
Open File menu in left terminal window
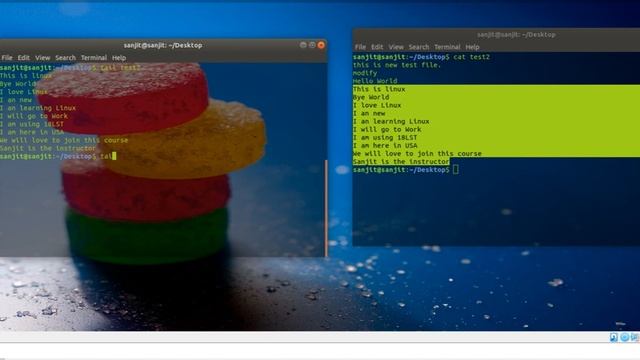pos(7,58)
